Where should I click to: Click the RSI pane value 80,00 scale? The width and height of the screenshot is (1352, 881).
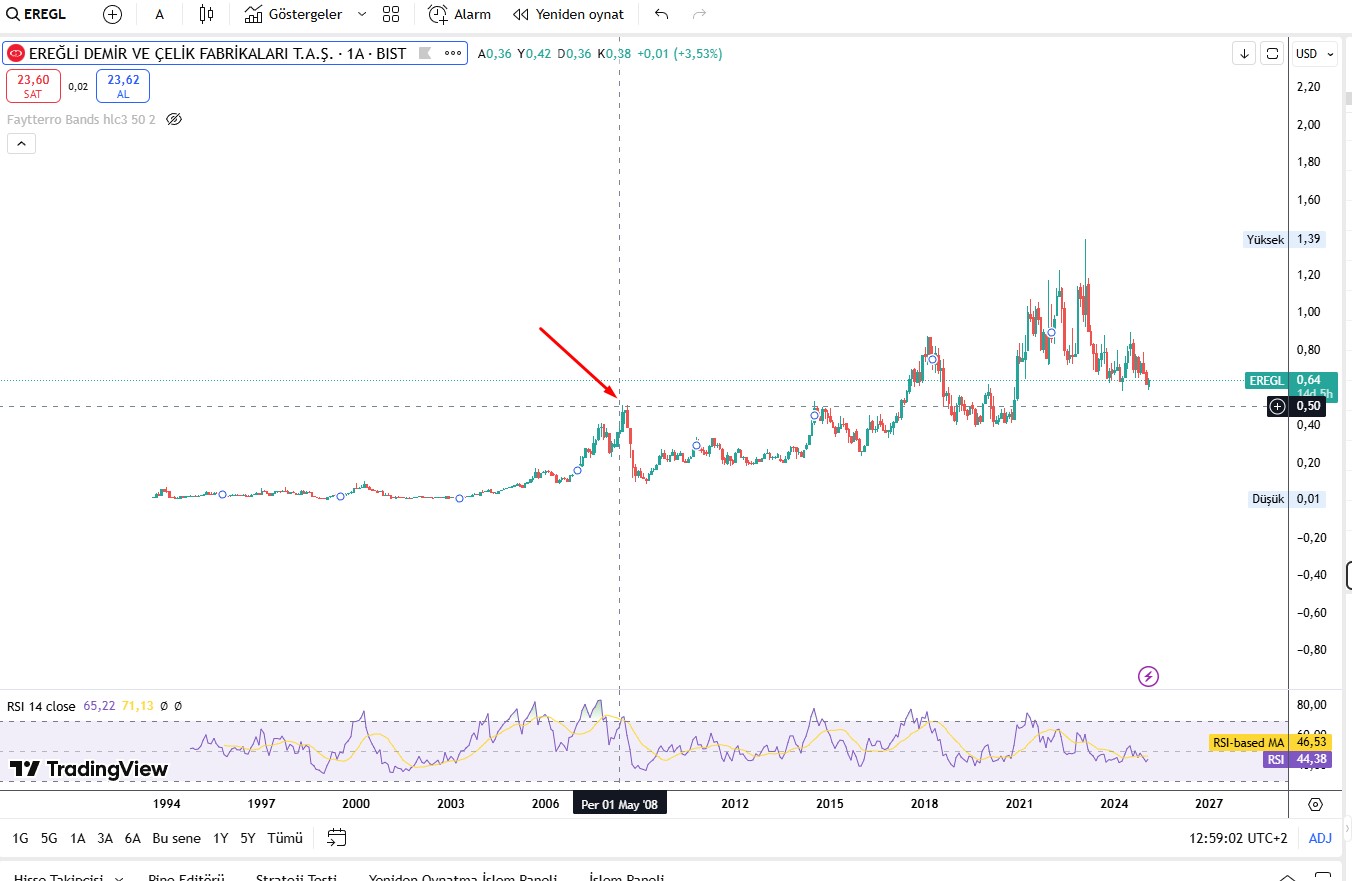coord(1311,705)
